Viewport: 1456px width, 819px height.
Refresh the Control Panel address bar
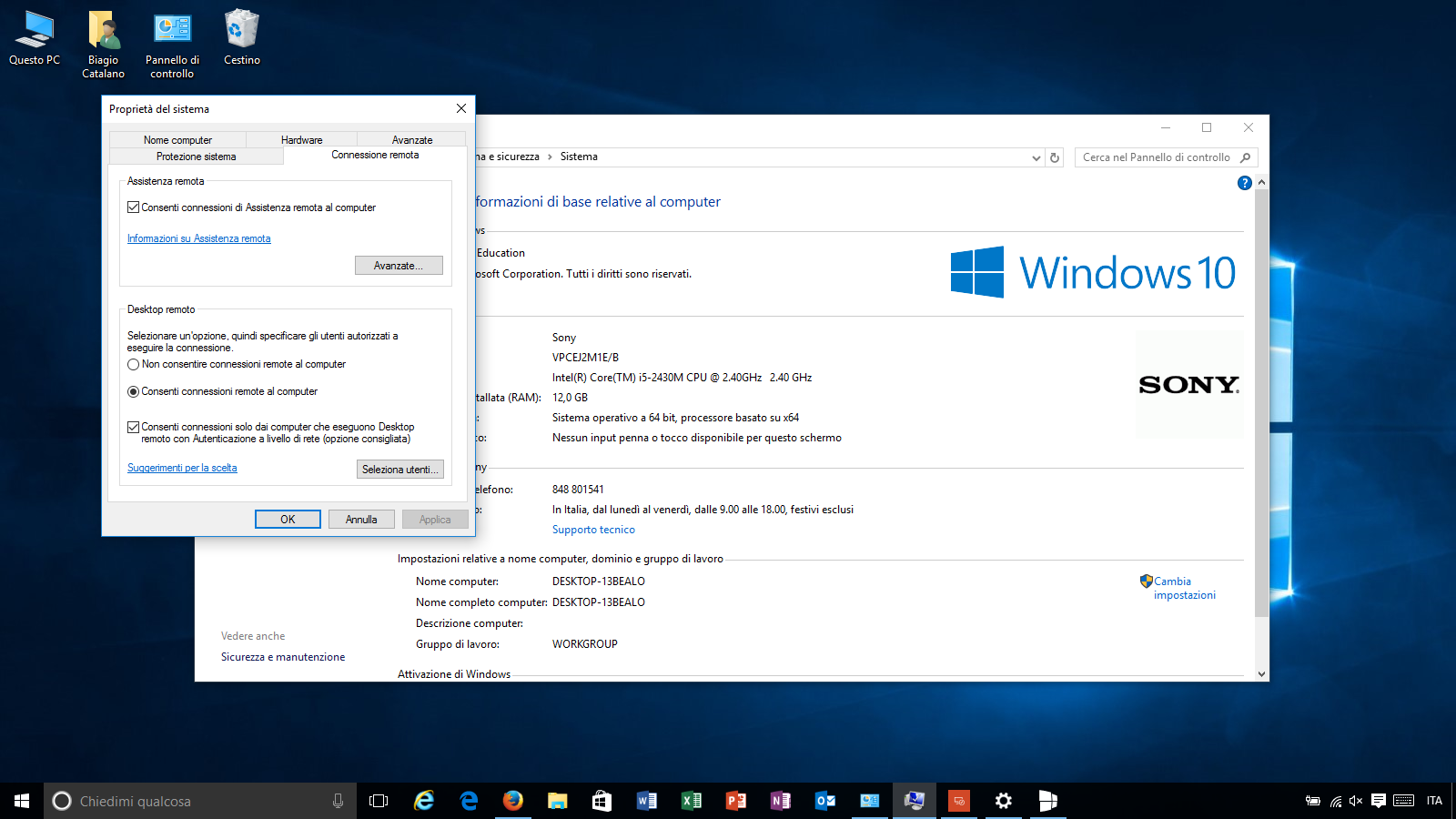point(1055,157)
